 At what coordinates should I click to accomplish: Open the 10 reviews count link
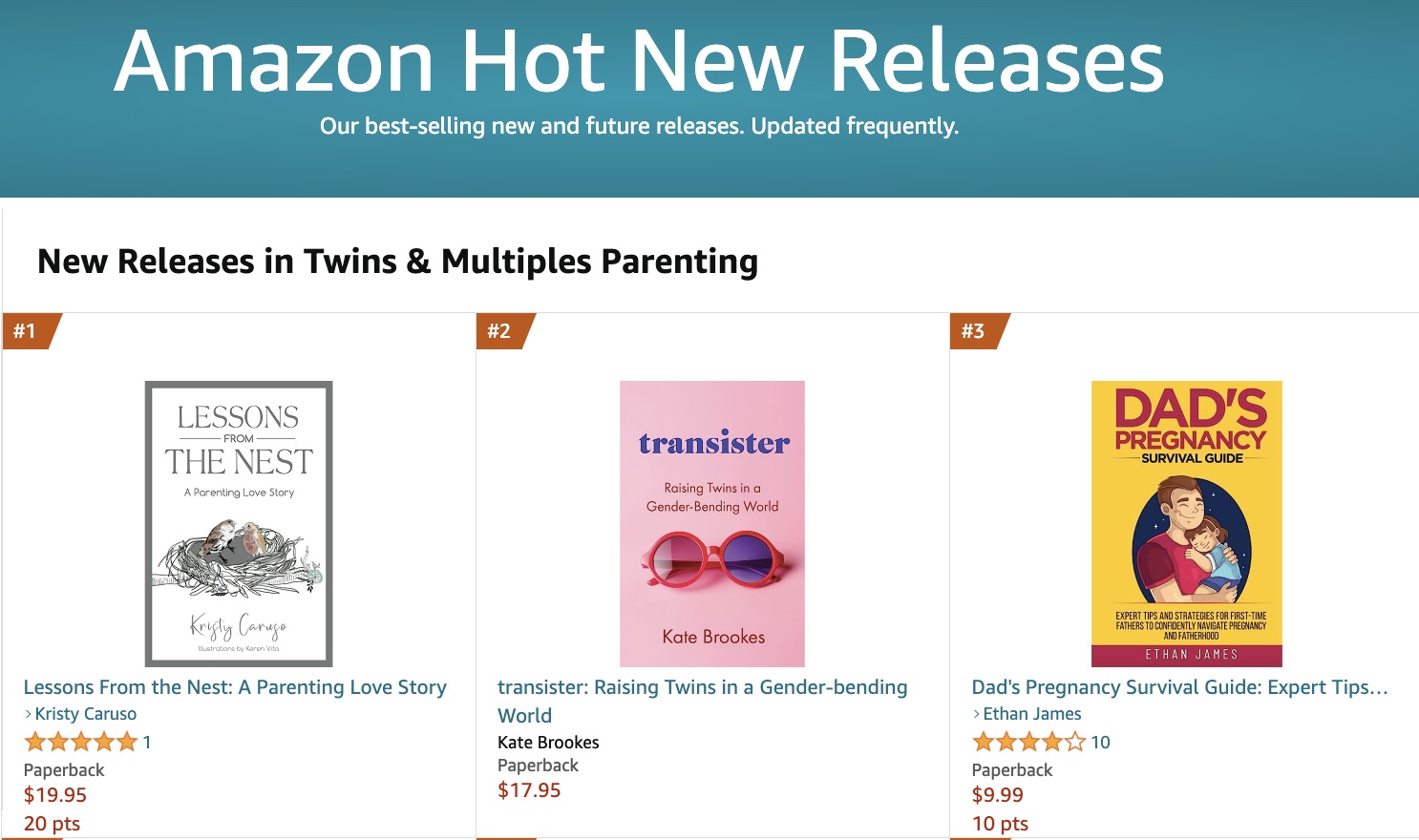click(x=1101, y=743)
